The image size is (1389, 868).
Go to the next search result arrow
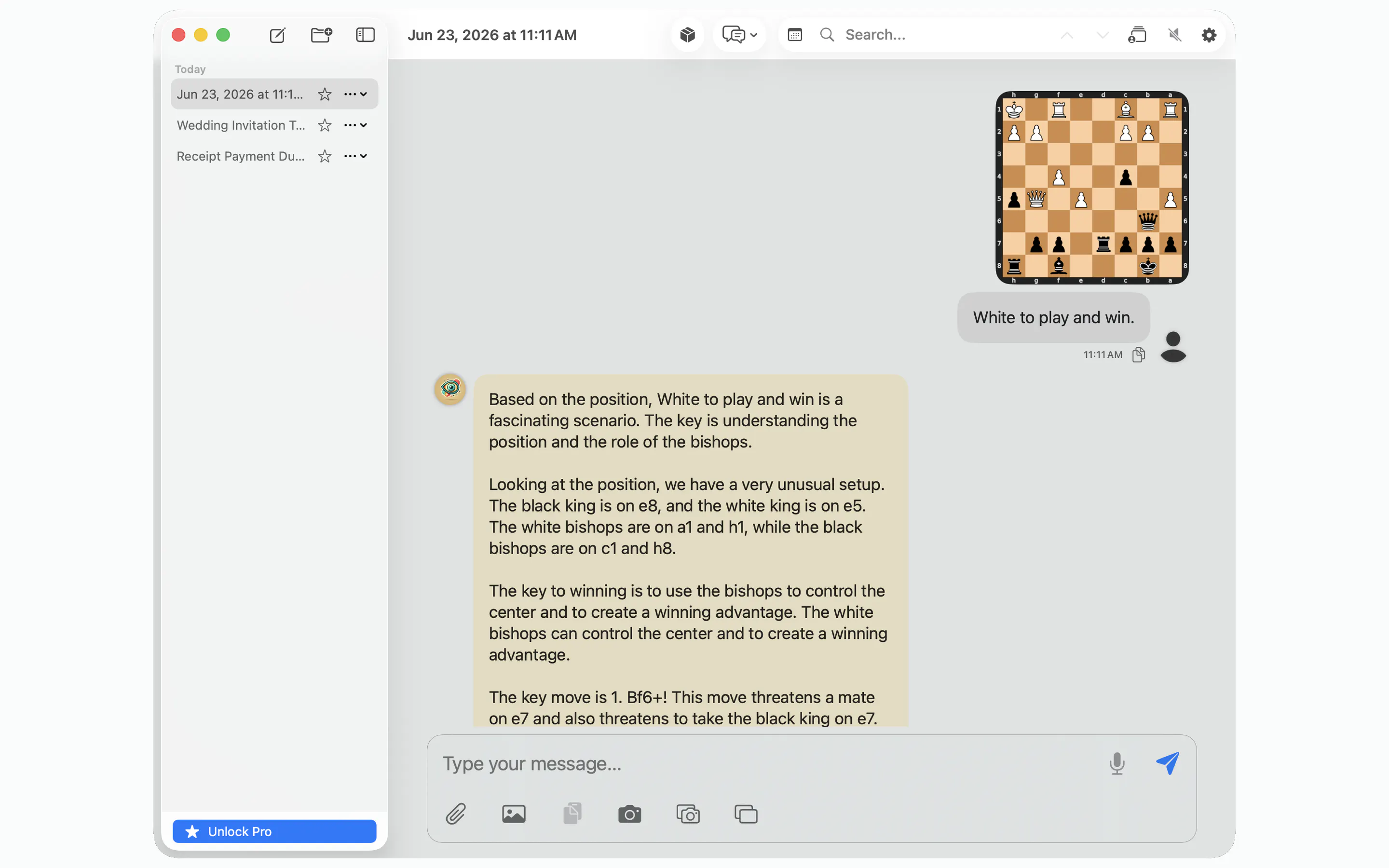[x=1102, y=35]
